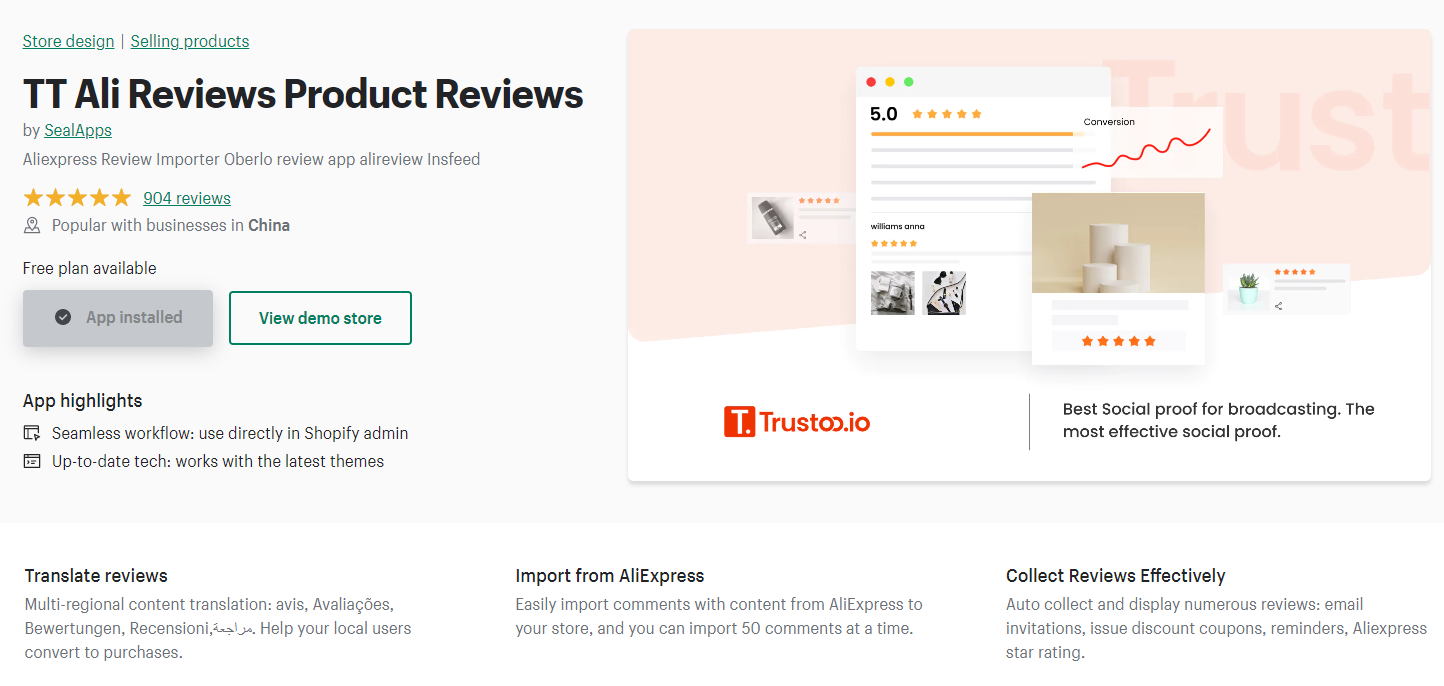
Task: Click the Import from AliExpress heading
Action: 610,576
